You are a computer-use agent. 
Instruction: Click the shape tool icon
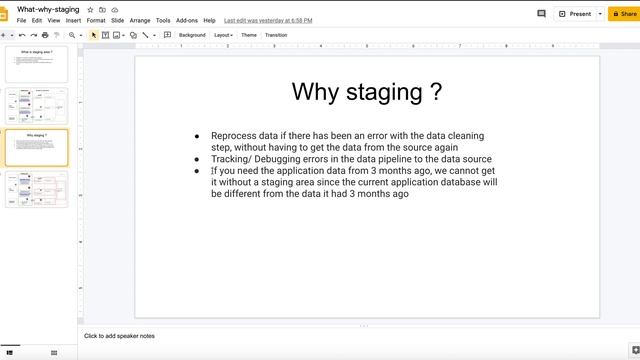pos(133,35)
